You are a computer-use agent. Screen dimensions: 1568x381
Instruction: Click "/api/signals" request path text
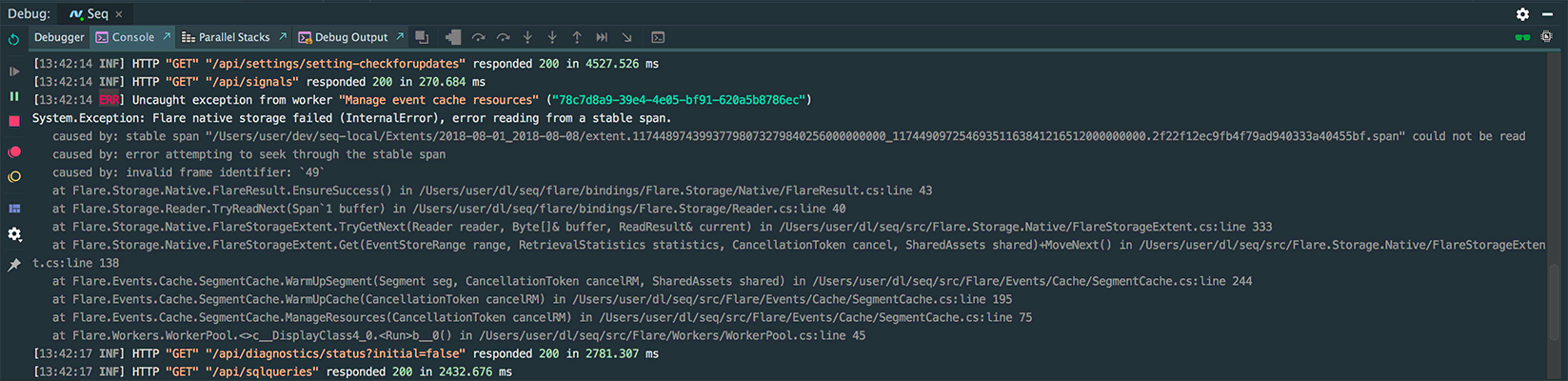click(252, 82)
